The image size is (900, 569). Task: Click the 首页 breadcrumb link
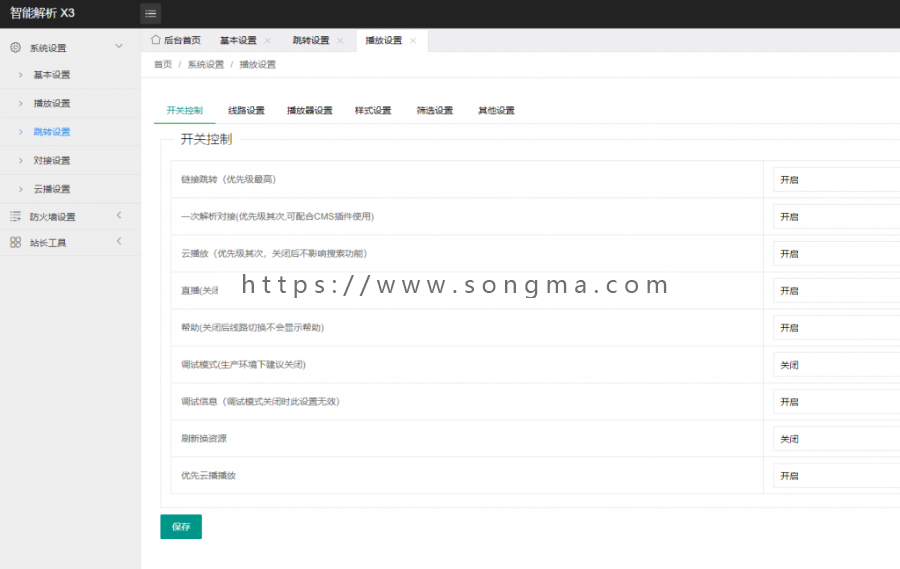pos(162,64)
